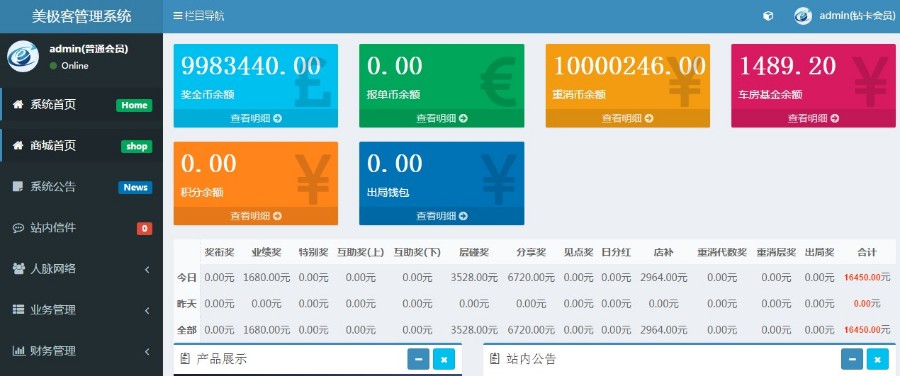Click the icon beside 站内公告 title
The image size is (900, 376).
click(x=494, y=359)
